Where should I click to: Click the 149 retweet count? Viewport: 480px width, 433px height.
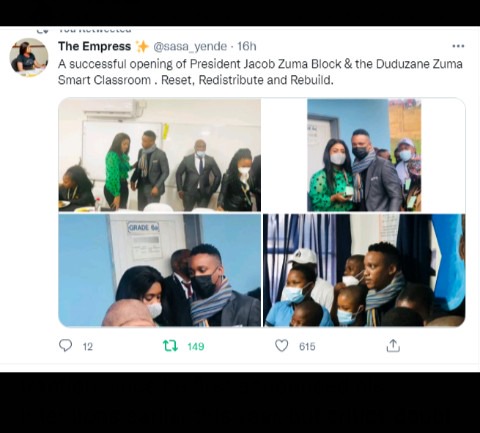(x=196, y=347)
